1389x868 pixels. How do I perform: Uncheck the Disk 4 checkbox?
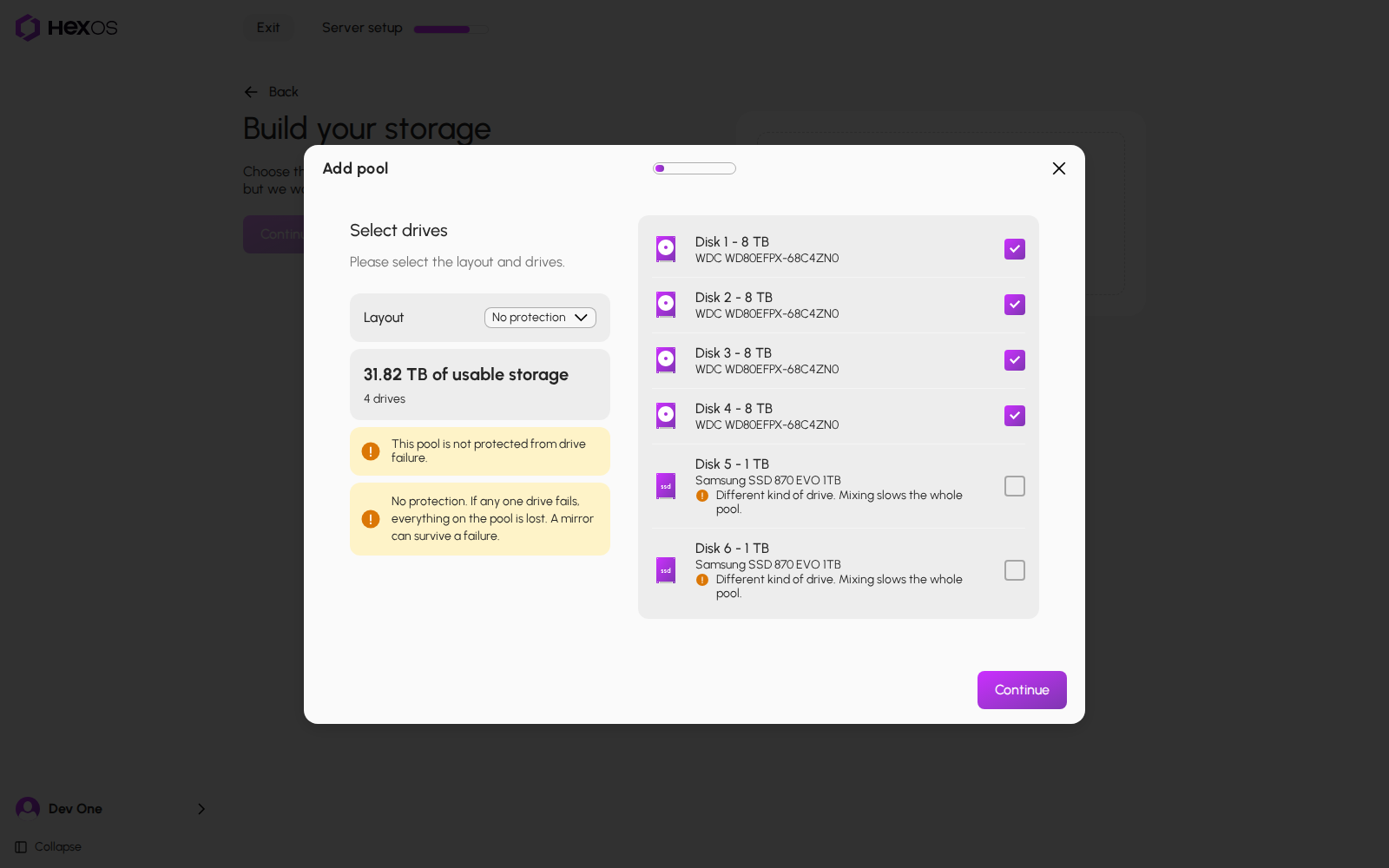coord(1015,416)
